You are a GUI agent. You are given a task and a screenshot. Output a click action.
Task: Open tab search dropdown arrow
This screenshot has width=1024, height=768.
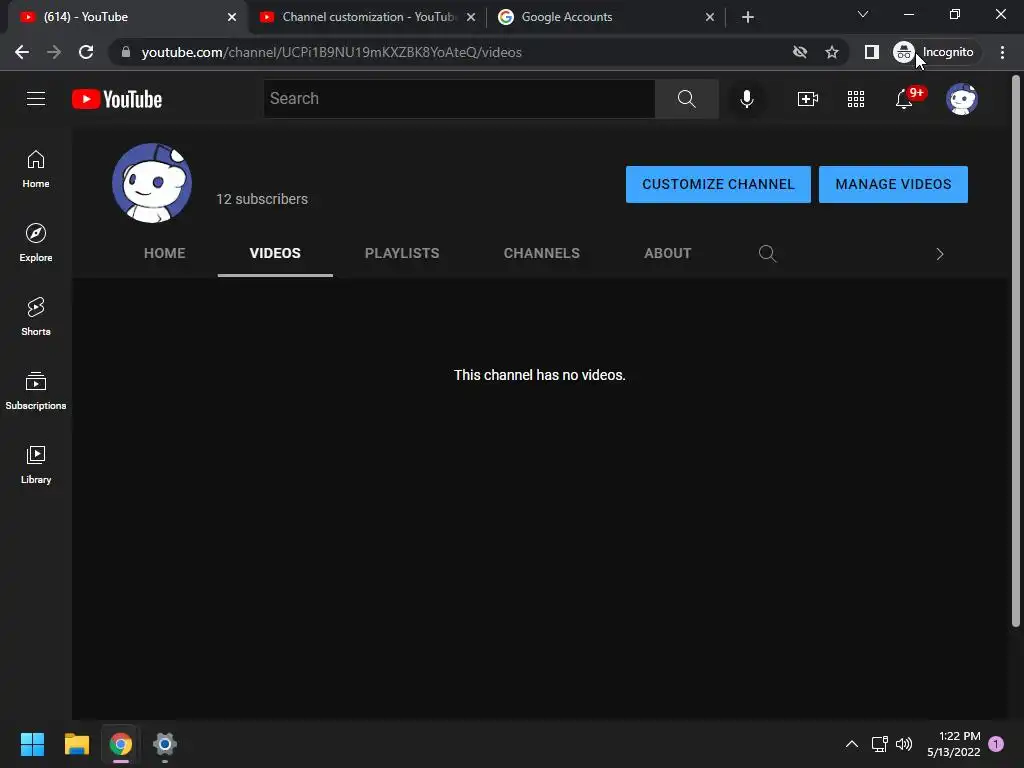[x=863, y=14]
